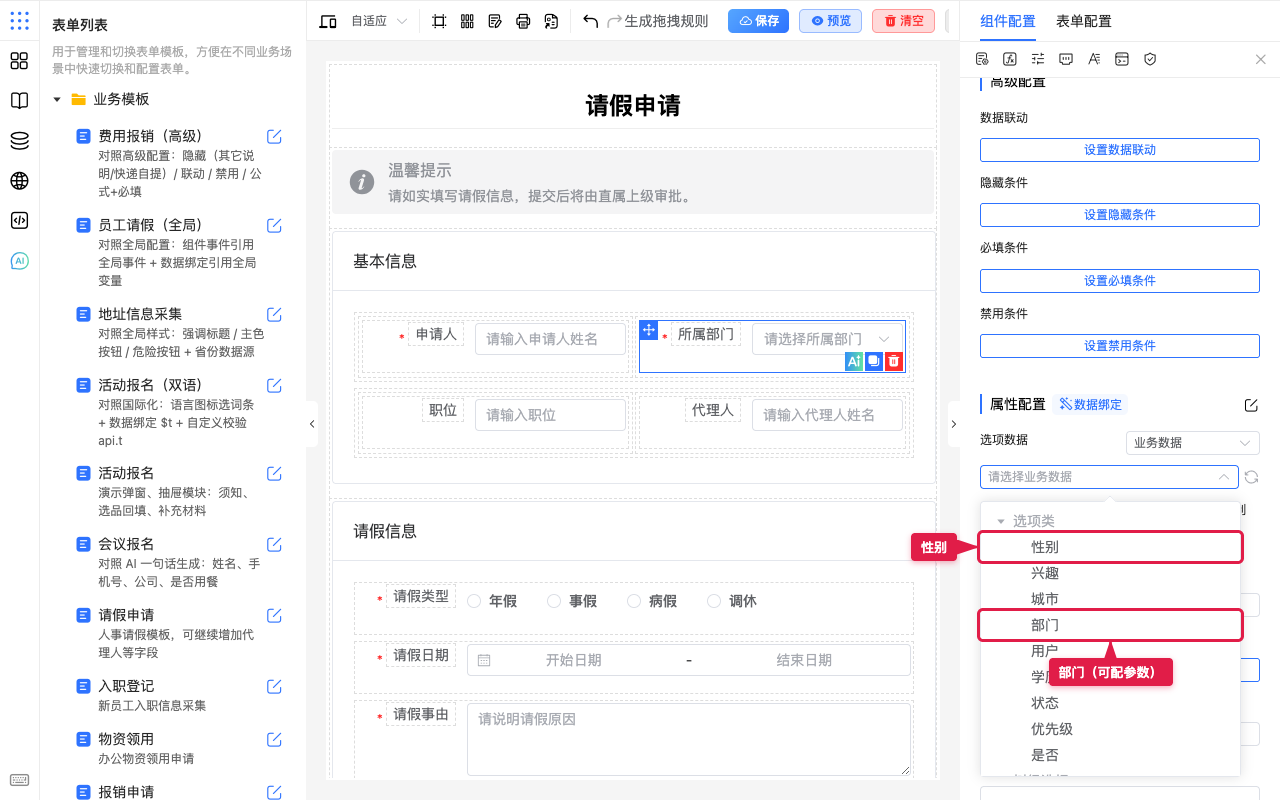Open the 业务数据 option source dropdown
This screenshot has height=800, width=1280.
1192,443
